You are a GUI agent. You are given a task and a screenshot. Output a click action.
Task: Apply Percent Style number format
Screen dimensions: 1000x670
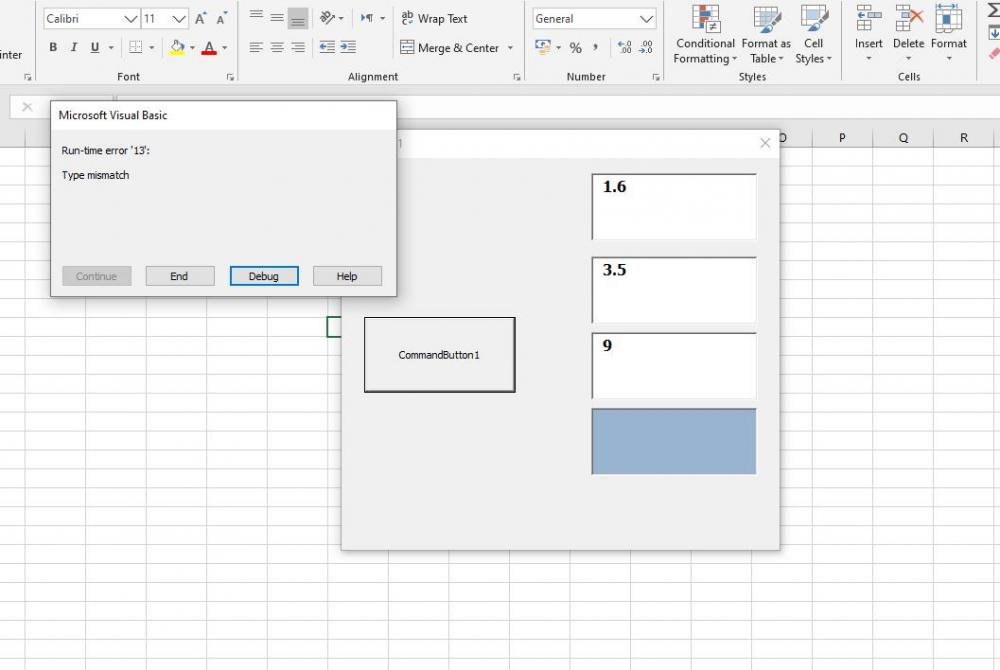click(x=575, y=48)
